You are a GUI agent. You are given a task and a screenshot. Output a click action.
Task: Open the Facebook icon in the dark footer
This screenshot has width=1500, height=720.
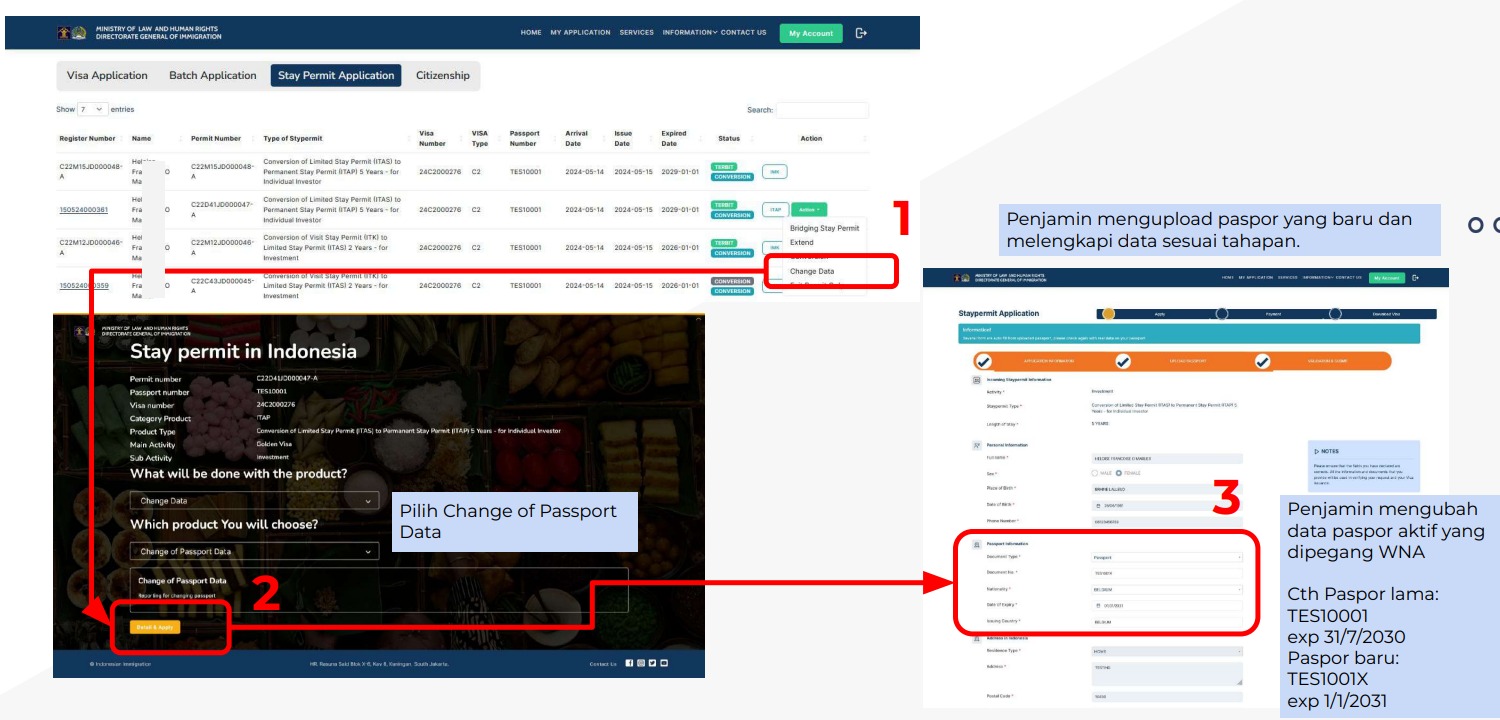tap(630, 663)
